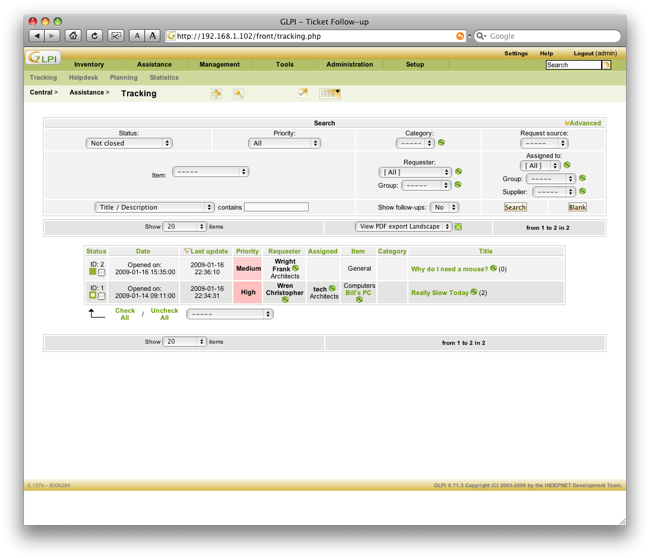Click the green icon next to Assigned to dropdown

click(x=567, y=165)
